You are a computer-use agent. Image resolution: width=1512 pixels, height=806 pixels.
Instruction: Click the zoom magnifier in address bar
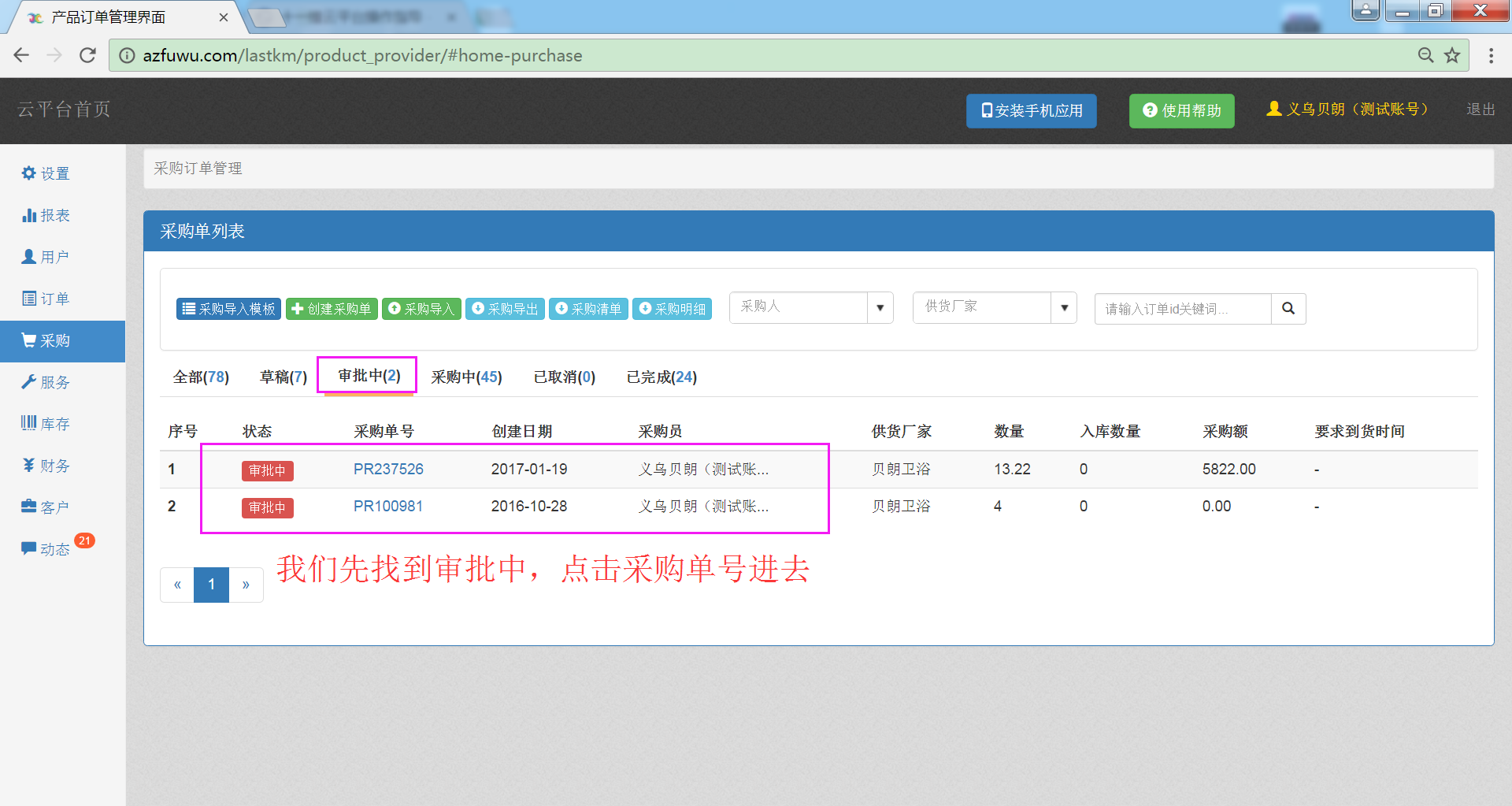point(1425,55)
